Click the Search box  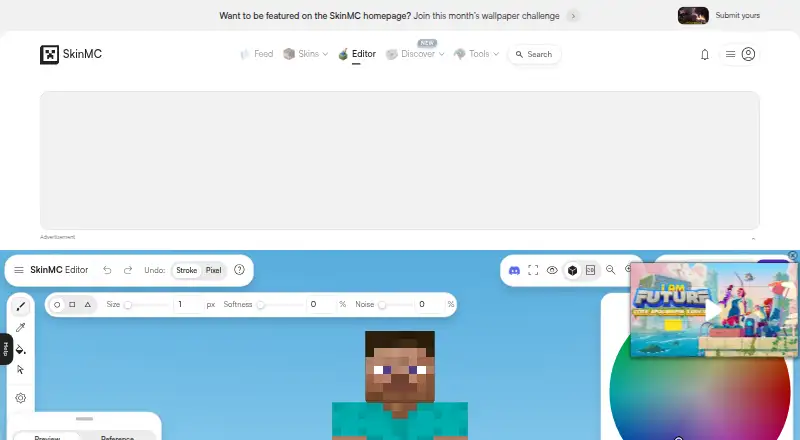click(534, 54)
